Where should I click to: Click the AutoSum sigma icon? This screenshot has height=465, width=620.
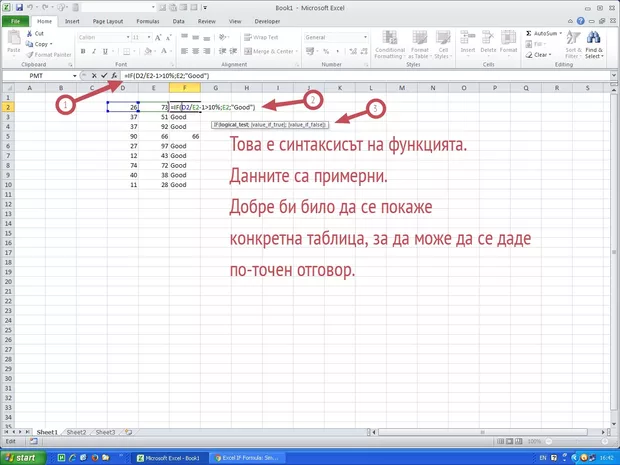click(x=529, y=34)
